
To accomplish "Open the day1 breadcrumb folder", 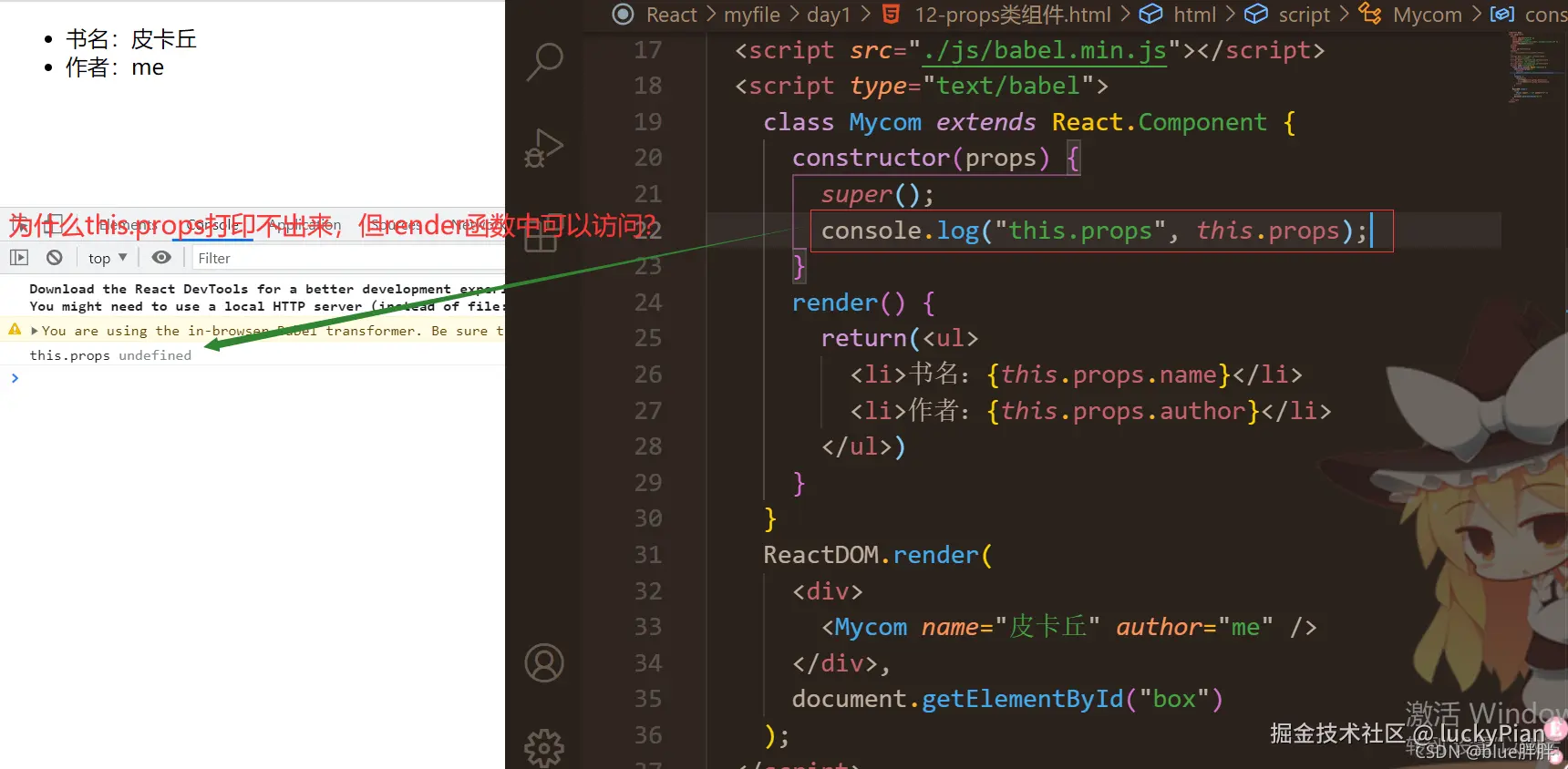I will (829, 15).
